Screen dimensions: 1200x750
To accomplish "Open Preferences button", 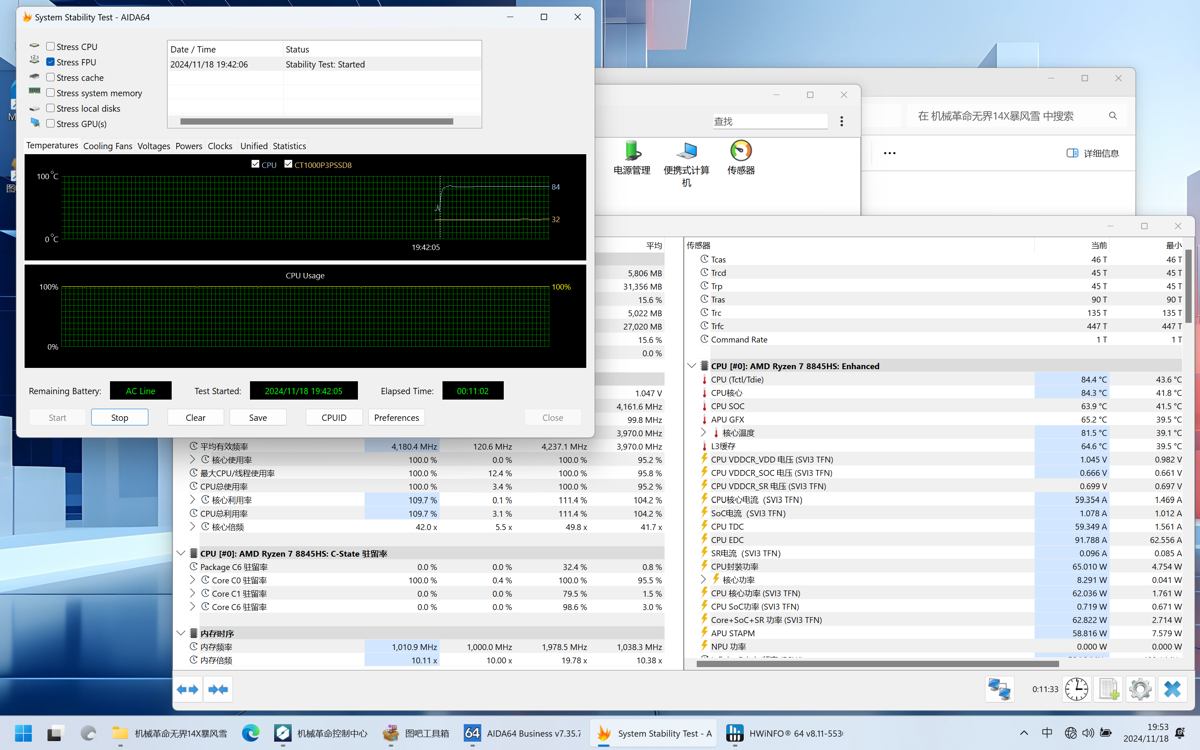I will coord(396,417).
